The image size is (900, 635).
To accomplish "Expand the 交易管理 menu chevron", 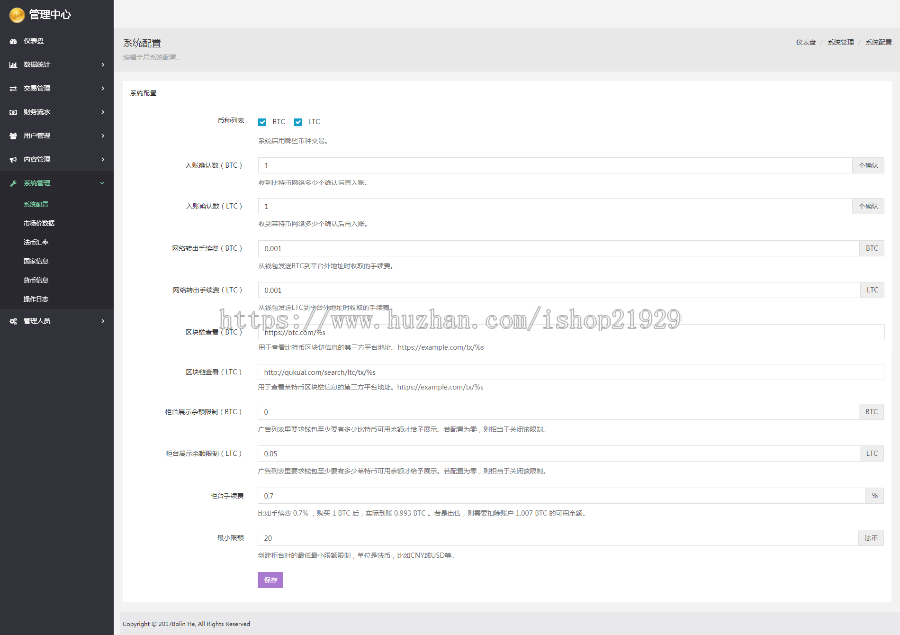I will pos(103,88).
